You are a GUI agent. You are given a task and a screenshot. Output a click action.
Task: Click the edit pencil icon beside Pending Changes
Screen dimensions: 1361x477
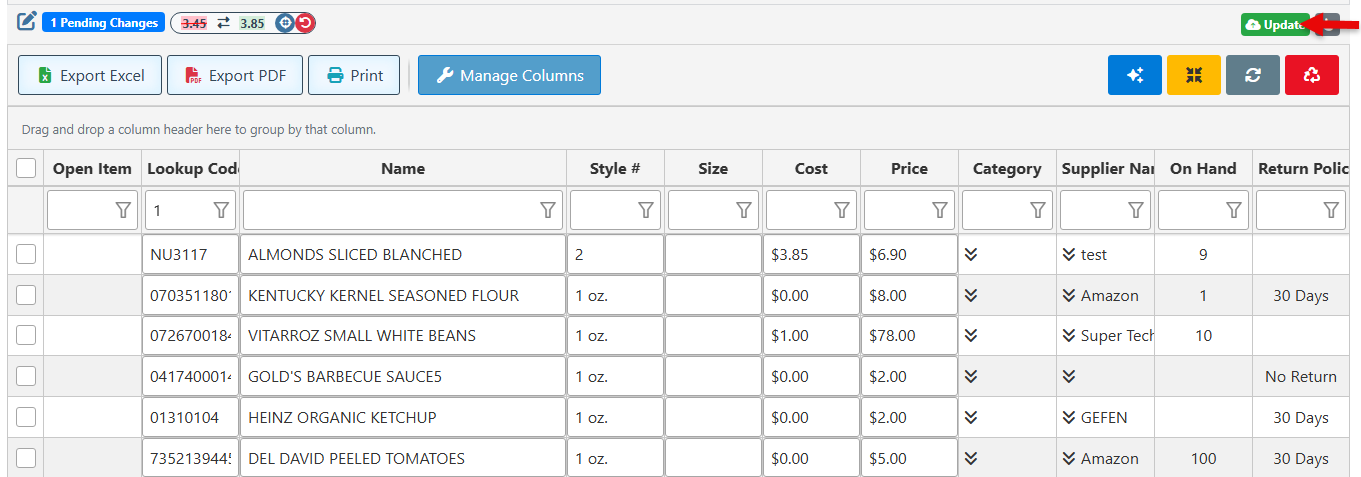coord(27,21)
